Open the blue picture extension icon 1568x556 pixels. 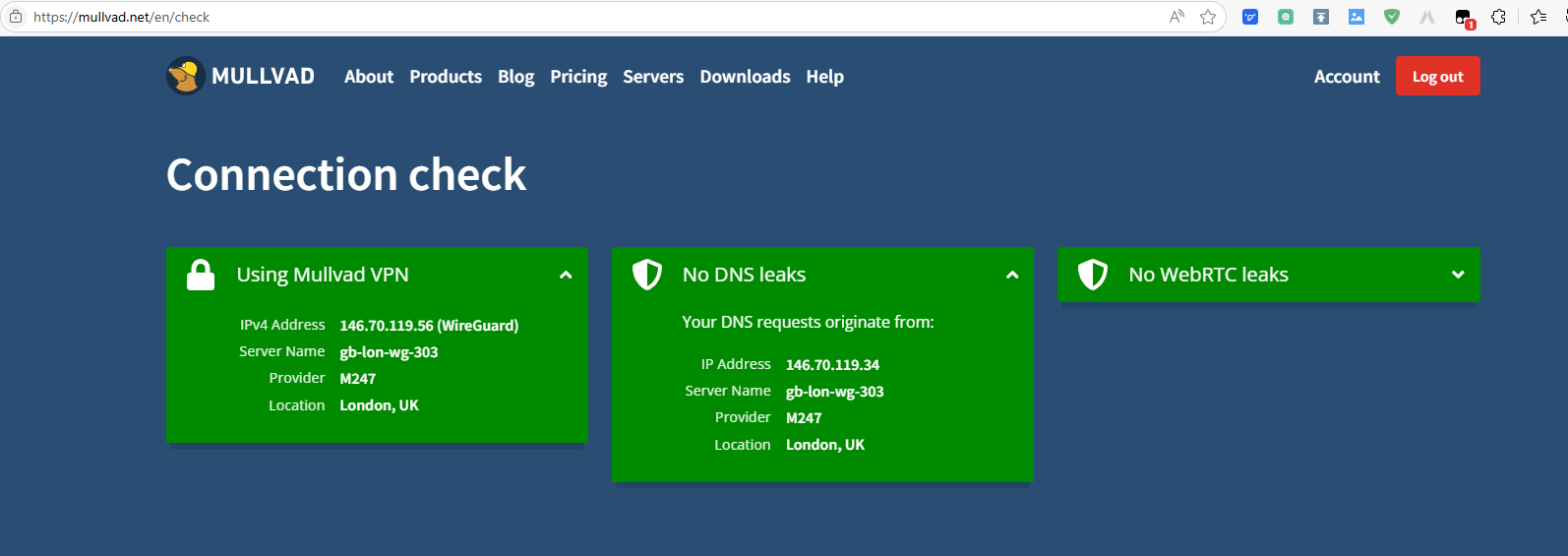pos(1357,17)
